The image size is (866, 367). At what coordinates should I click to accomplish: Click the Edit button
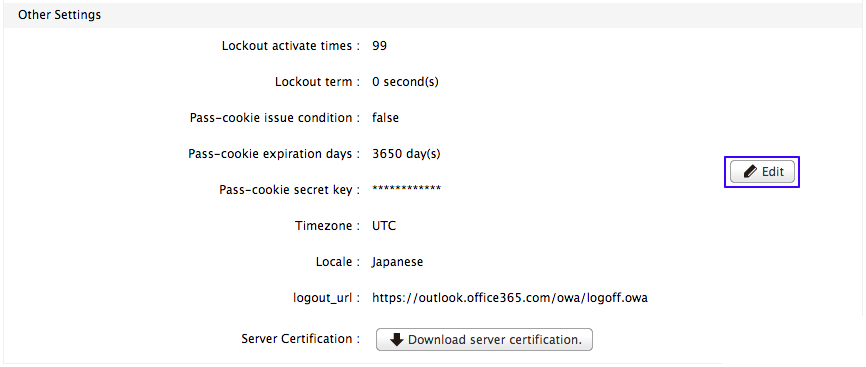(762, 172)
